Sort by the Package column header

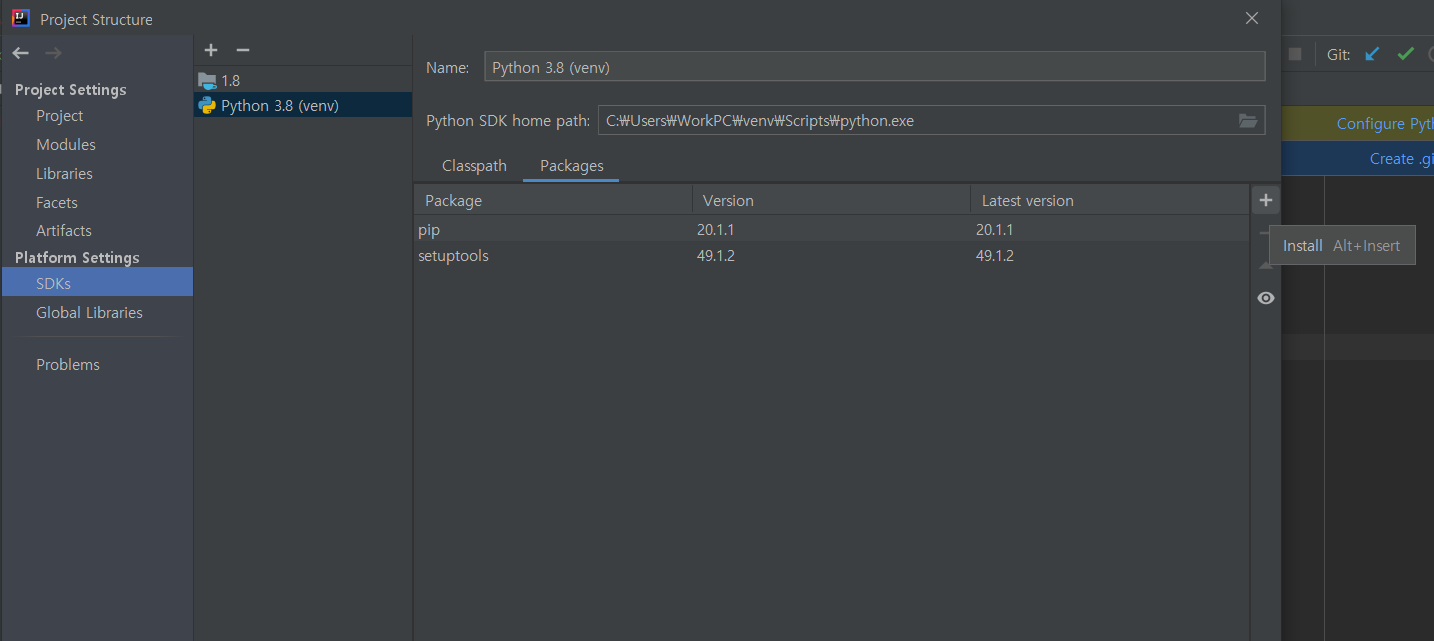[x=553, y=201]
